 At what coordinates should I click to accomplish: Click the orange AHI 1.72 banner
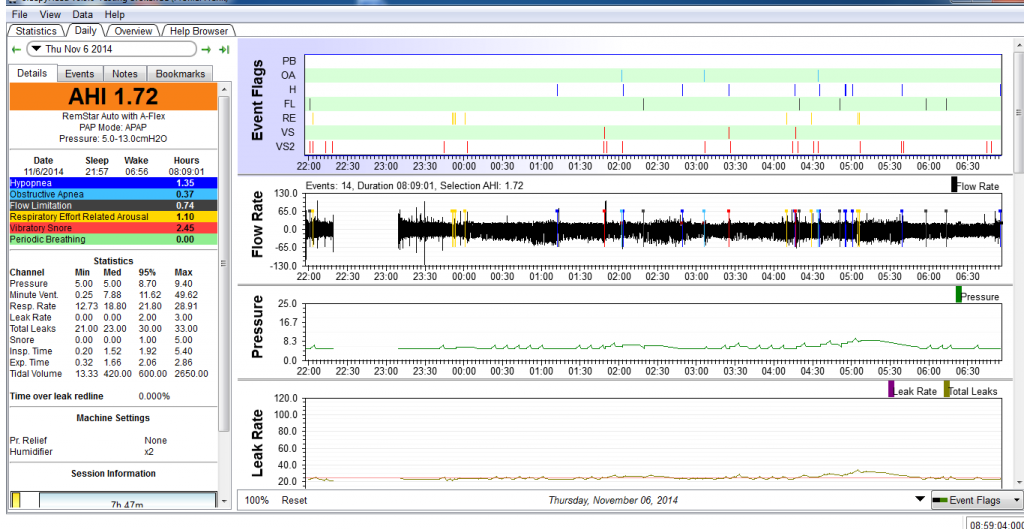point(112,97)
